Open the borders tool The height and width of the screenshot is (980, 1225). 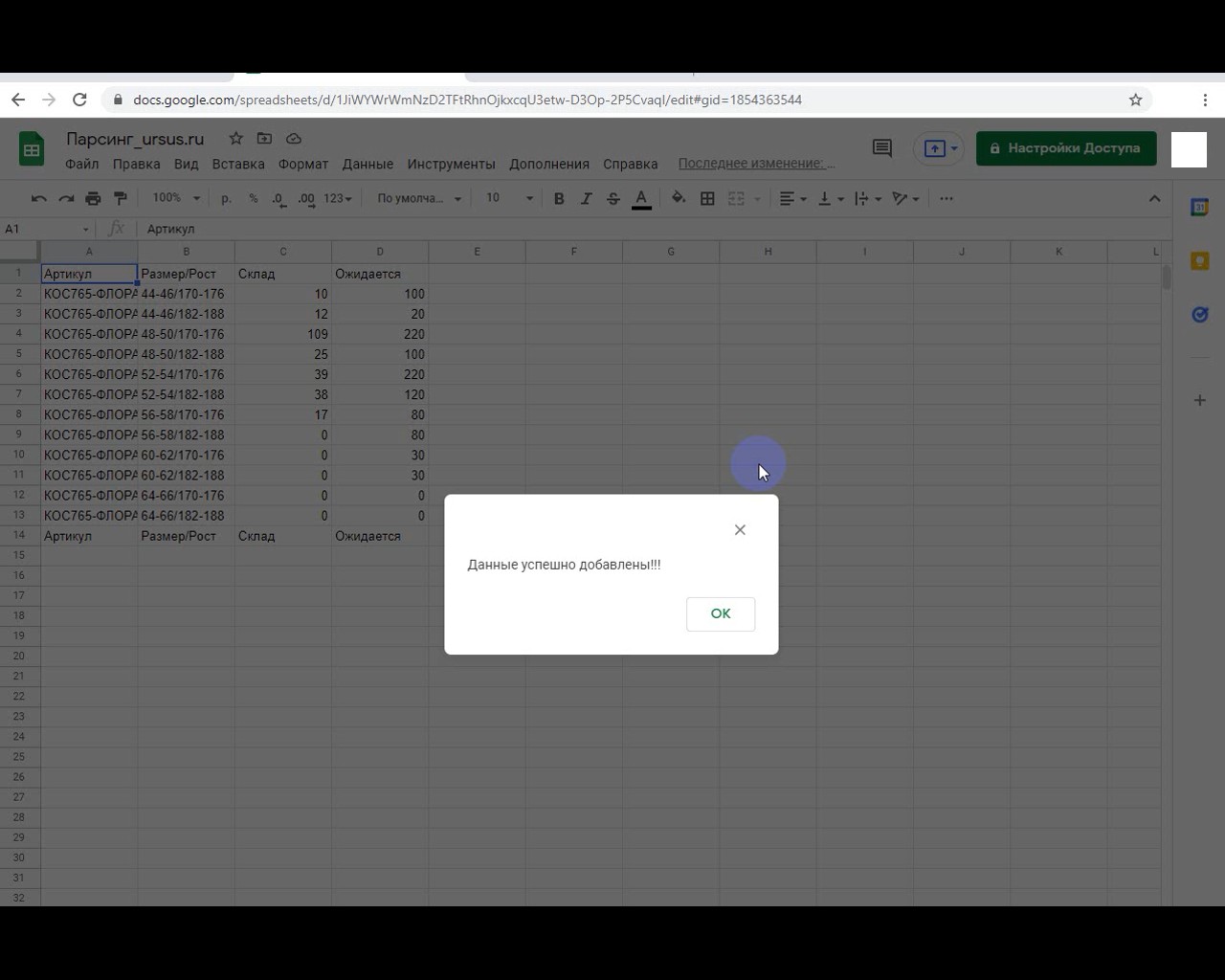tap(707, 198)
